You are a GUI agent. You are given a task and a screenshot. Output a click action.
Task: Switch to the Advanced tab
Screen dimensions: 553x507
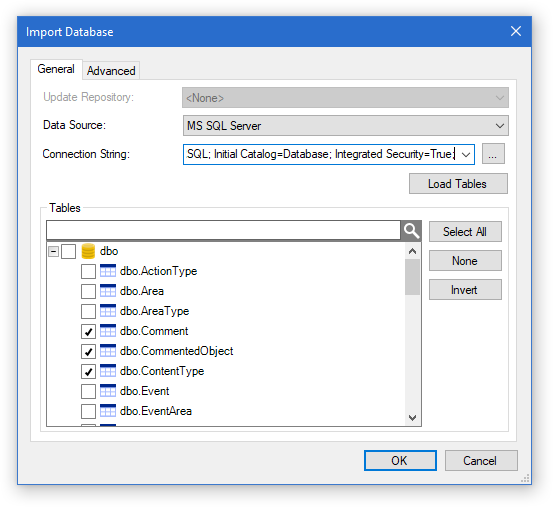[x=111, y=71]
